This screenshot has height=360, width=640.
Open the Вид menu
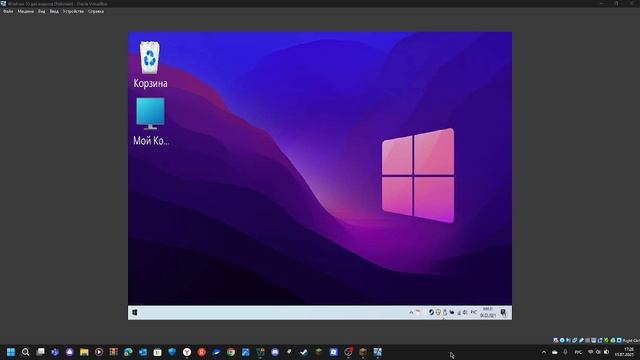pyautogui.click(x=42, y=11)
